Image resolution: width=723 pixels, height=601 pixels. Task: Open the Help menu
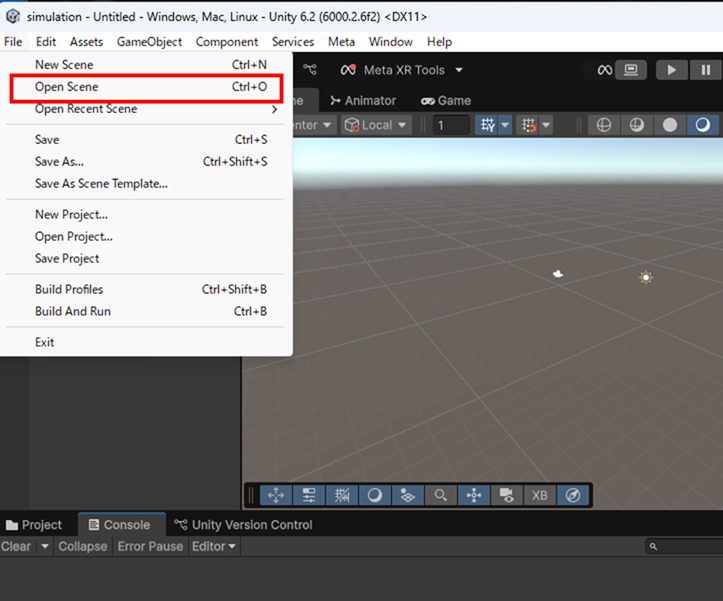coord(439,42)
